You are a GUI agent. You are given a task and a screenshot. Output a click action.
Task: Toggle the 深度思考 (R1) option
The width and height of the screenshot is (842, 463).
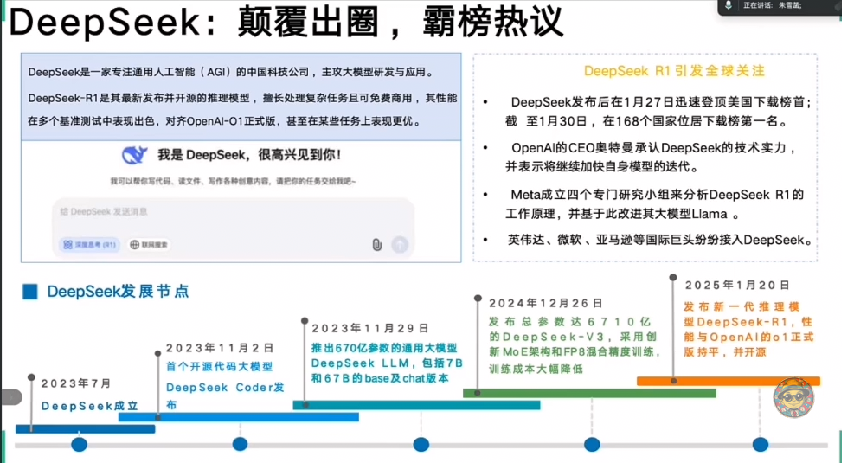tap(89, 244)
